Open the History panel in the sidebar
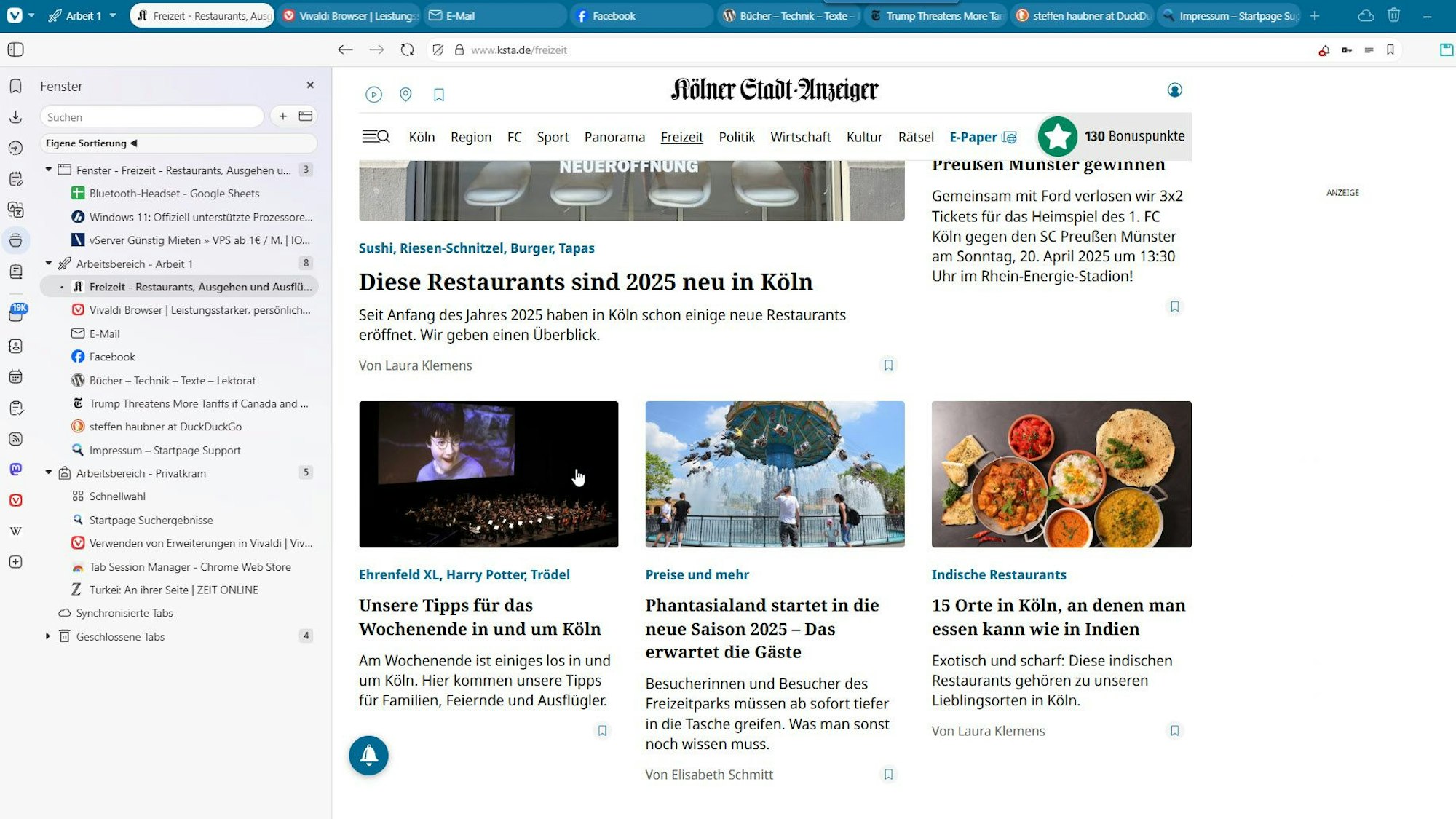The height and width of the screenshot is (819, 1456). tap(16, 148)
